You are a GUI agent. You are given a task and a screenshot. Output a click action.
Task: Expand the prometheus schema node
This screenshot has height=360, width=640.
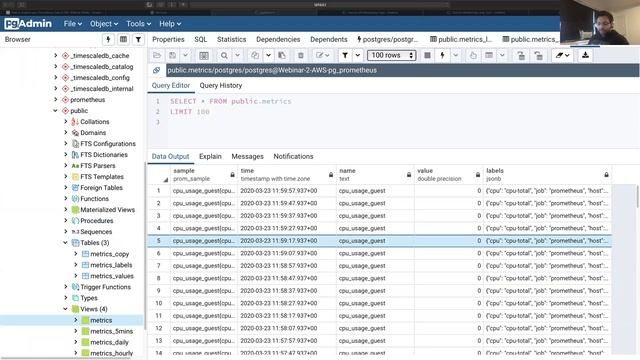pyautogui.click(x=56, y=100)
